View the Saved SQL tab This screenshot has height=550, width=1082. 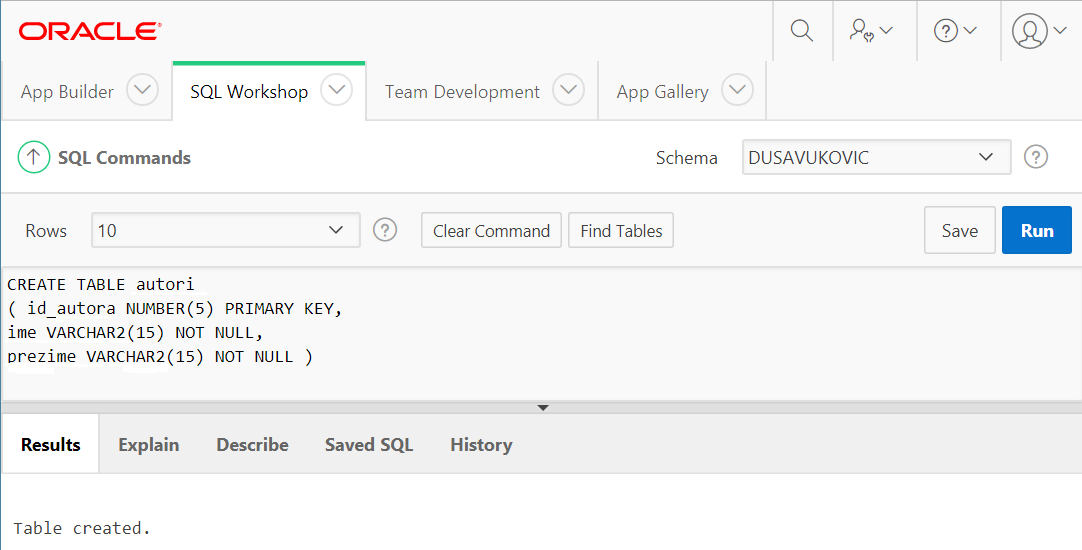point(369,444)
